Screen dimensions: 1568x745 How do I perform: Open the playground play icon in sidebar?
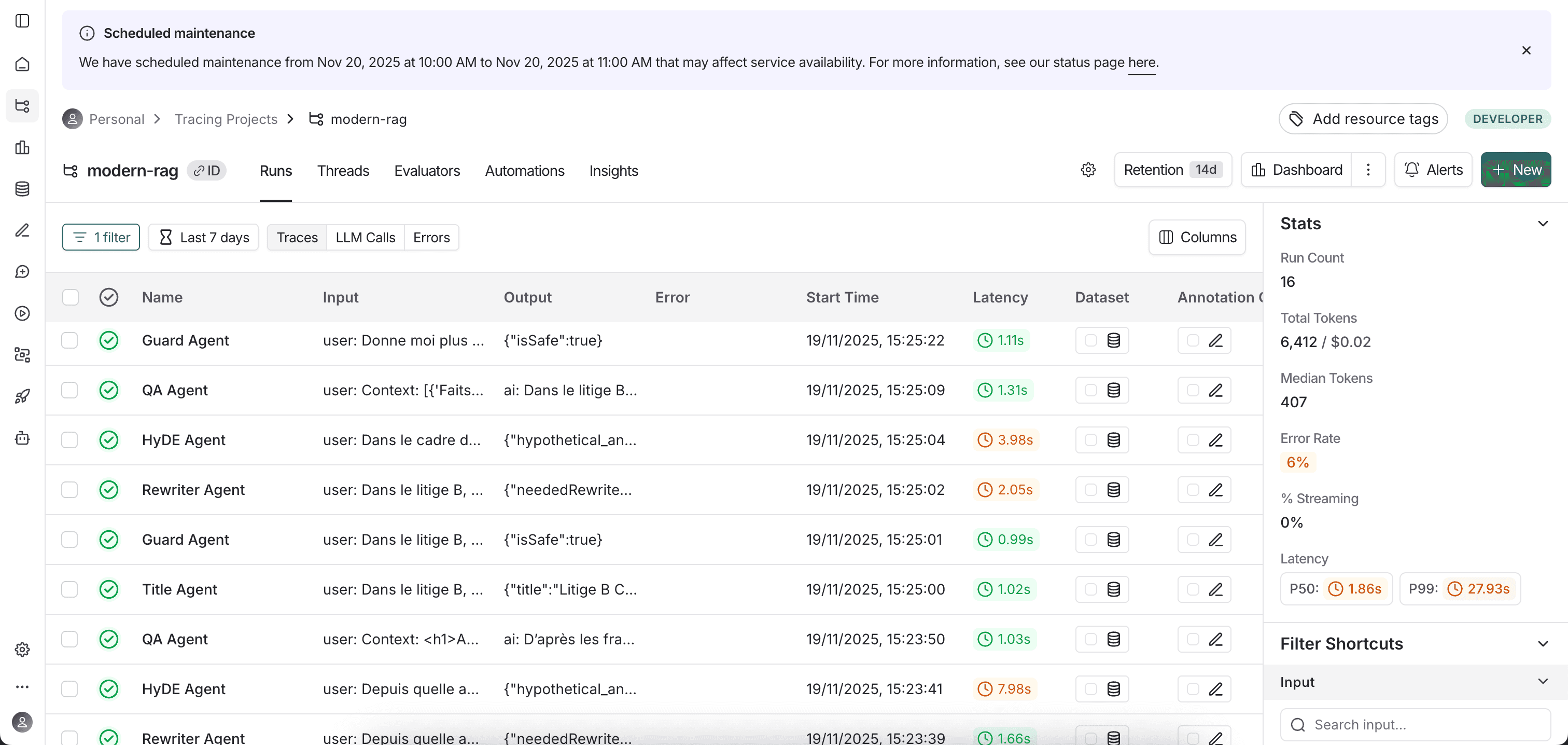point(22,313)
